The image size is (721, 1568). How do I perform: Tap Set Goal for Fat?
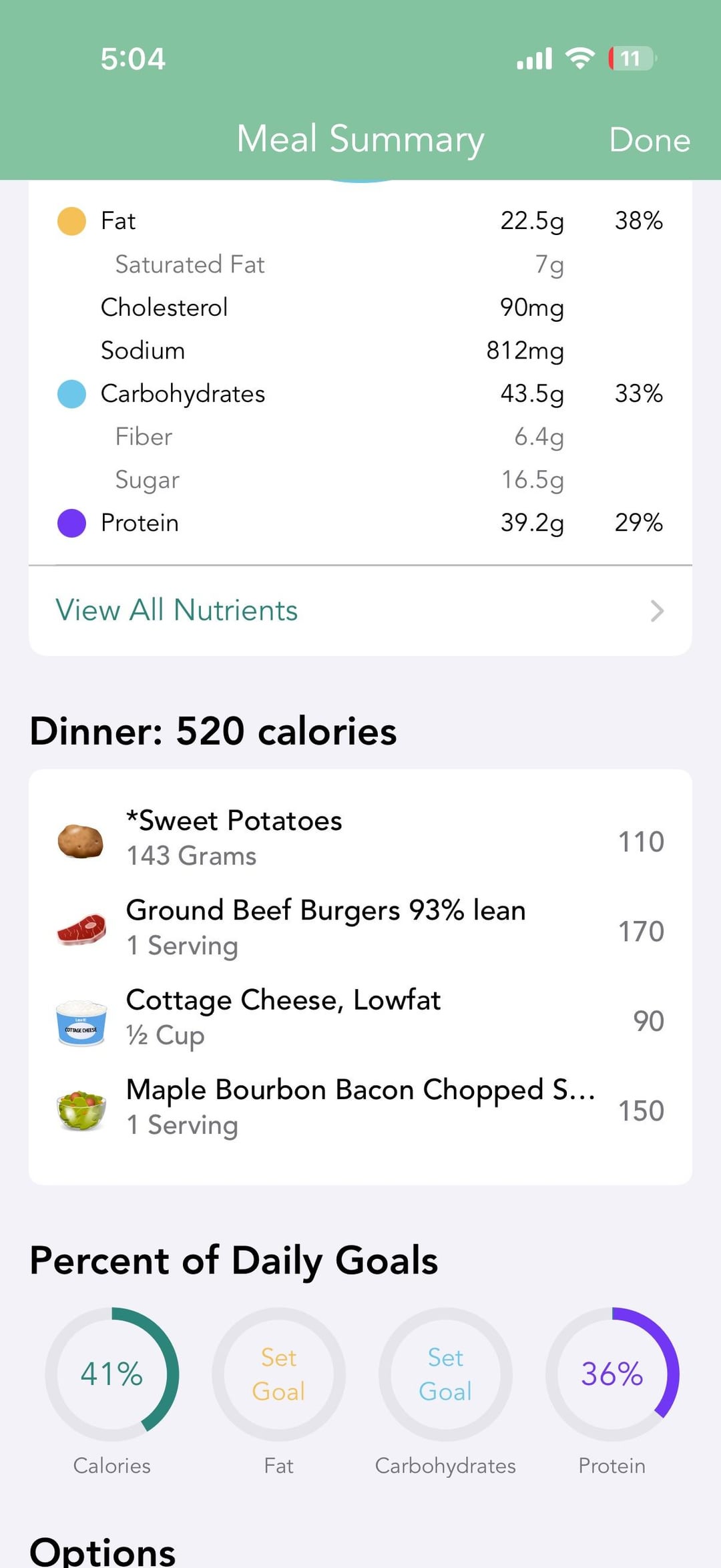pyautogui.click(x=278, y=1374)
